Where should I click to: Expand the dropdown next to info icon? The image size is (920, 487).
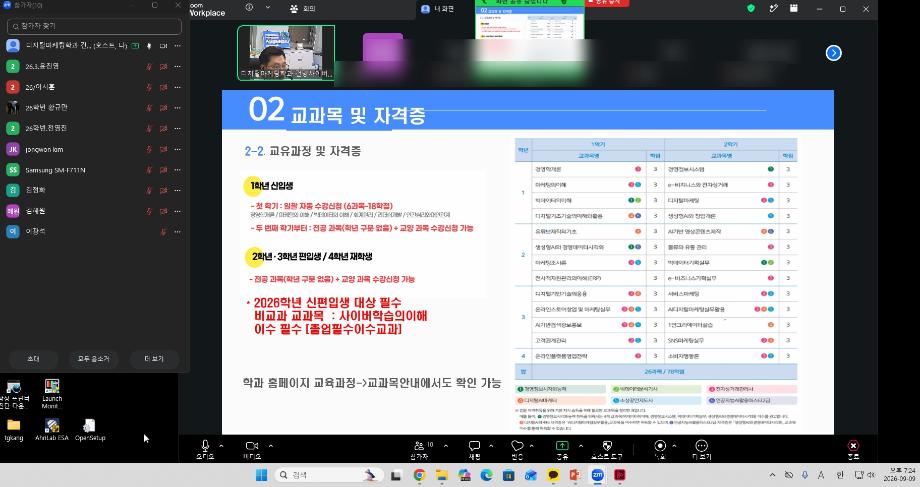click(268, 8)
